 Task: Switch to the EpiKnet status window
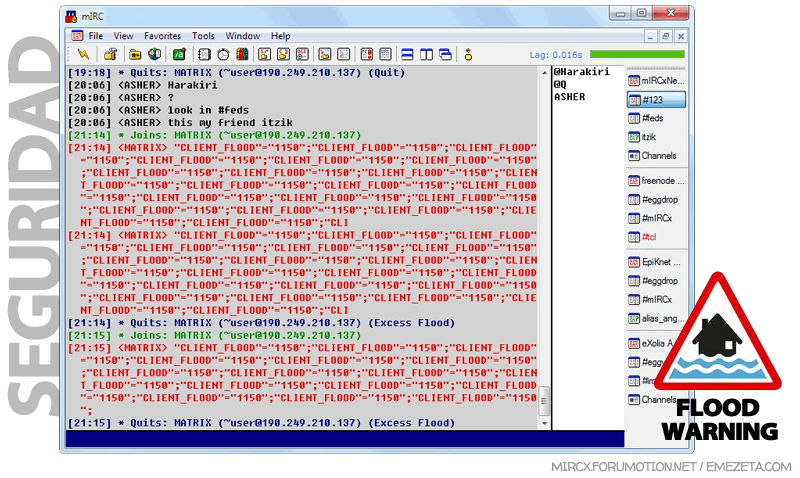[x=656, y=262]
